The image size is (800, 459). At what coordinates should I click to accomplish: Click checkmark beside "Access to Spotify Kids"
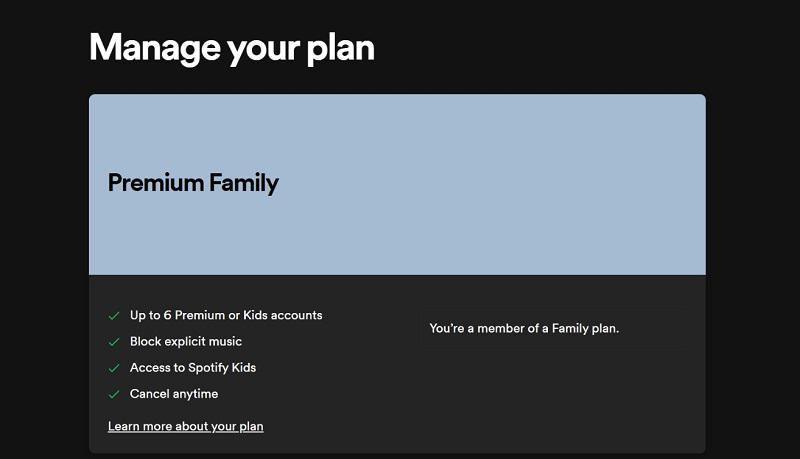click(114, 368)
